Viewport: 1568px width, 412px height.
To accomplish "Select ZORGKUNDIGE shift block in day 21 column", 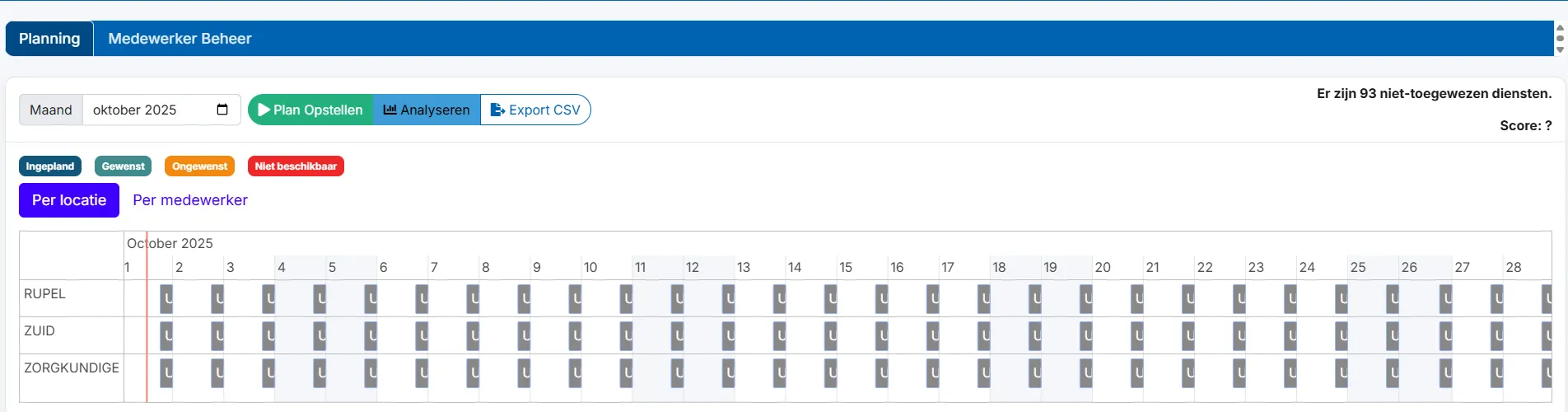I will 1188,373.
